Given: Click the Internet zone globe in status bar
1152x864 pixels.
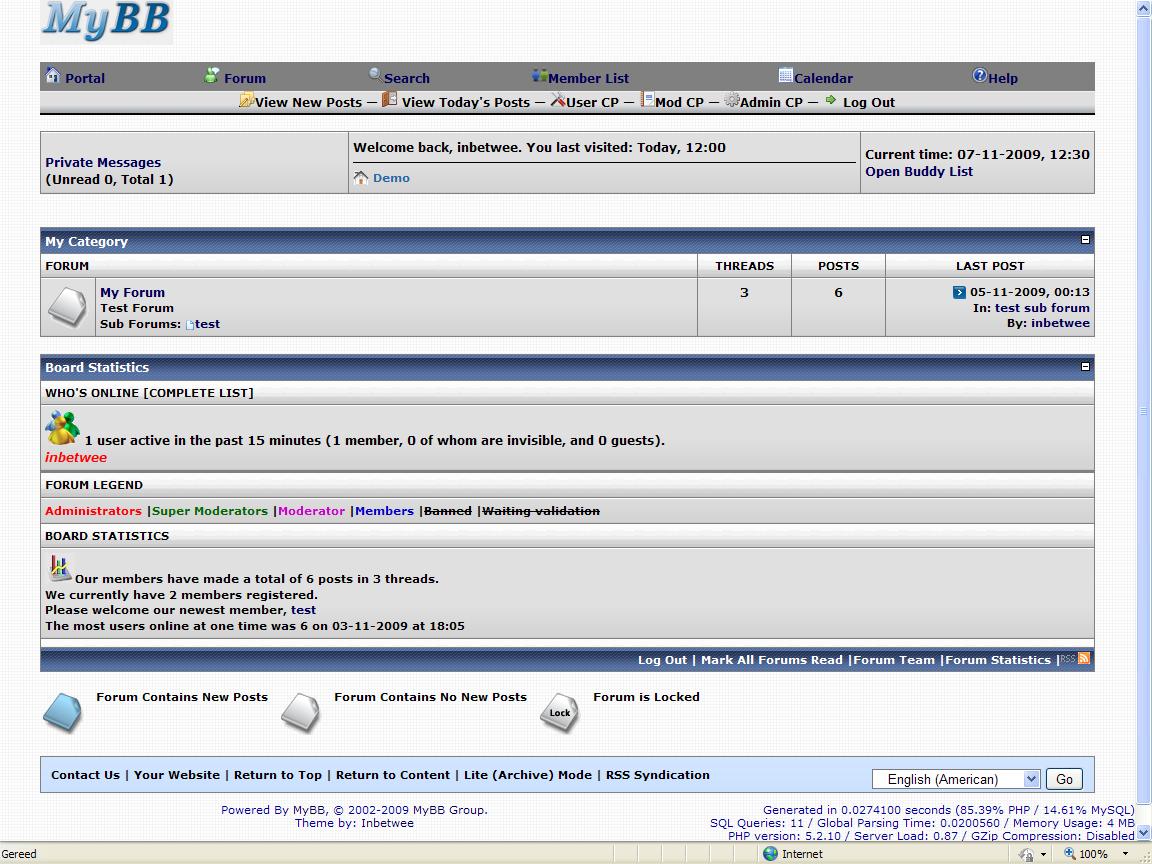Looking at the screenshot, I should [x=770, y=854].
